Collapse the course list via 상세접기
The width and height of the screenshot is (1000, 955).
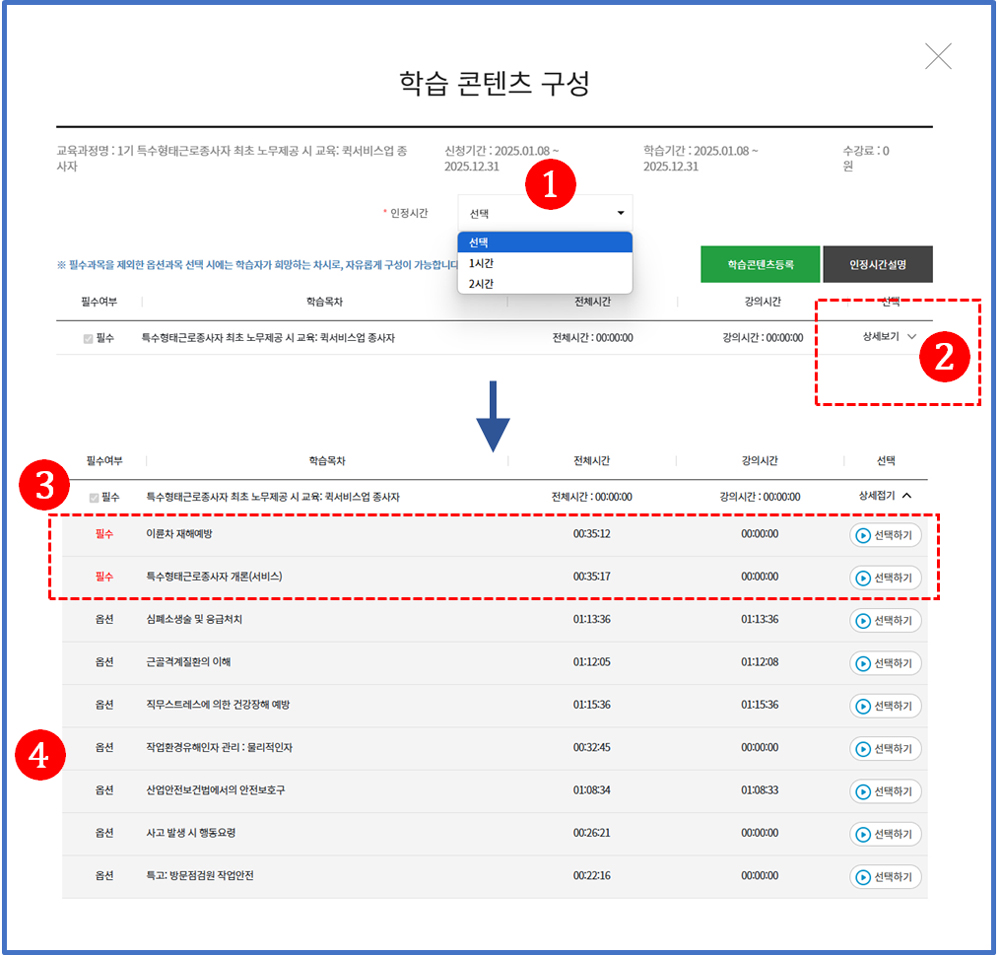[x=884, y=495]
